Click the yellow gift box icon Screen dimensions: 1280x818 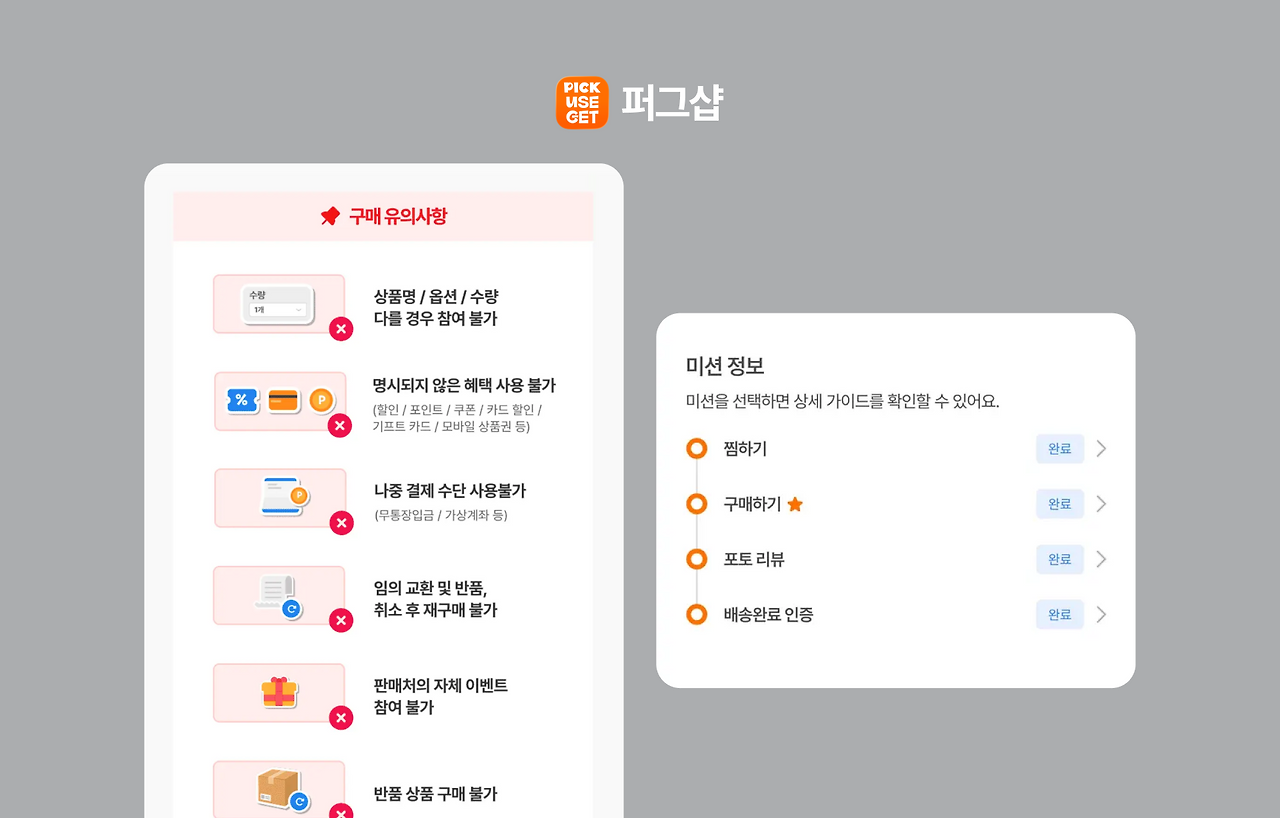[280, 692]
